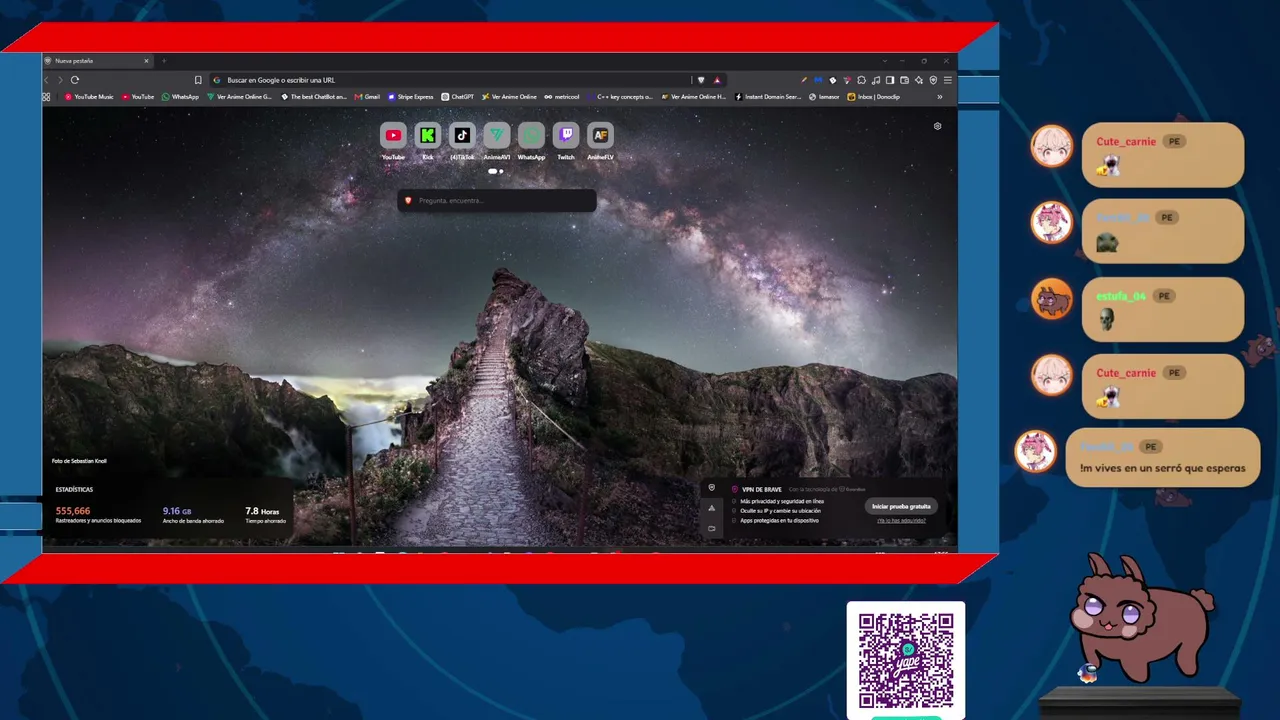1280x720 pixels.
Task: Open the Stripe Express bookmark
Action: point(411,97)
